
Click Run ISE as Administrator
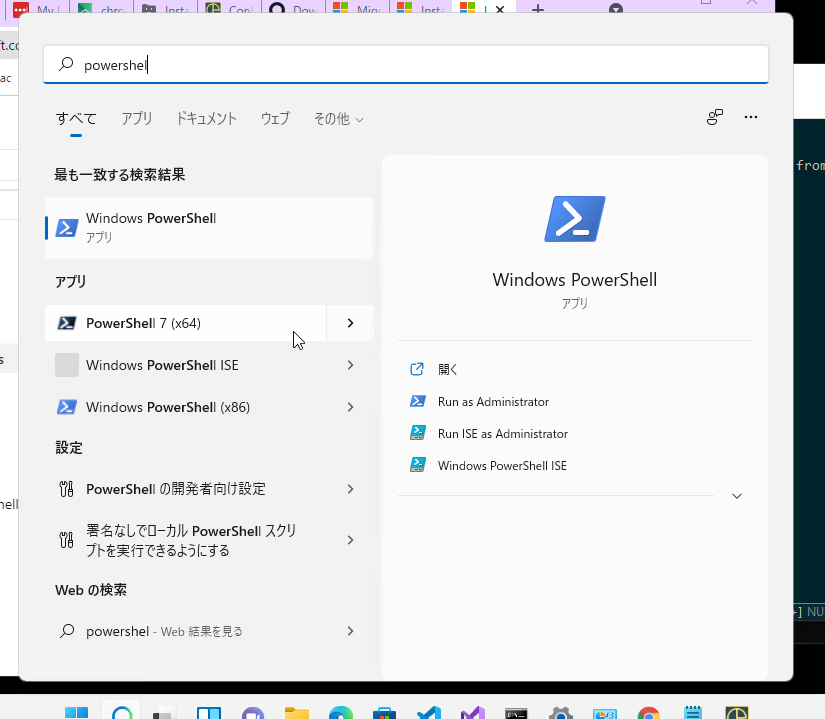[502, 434]
